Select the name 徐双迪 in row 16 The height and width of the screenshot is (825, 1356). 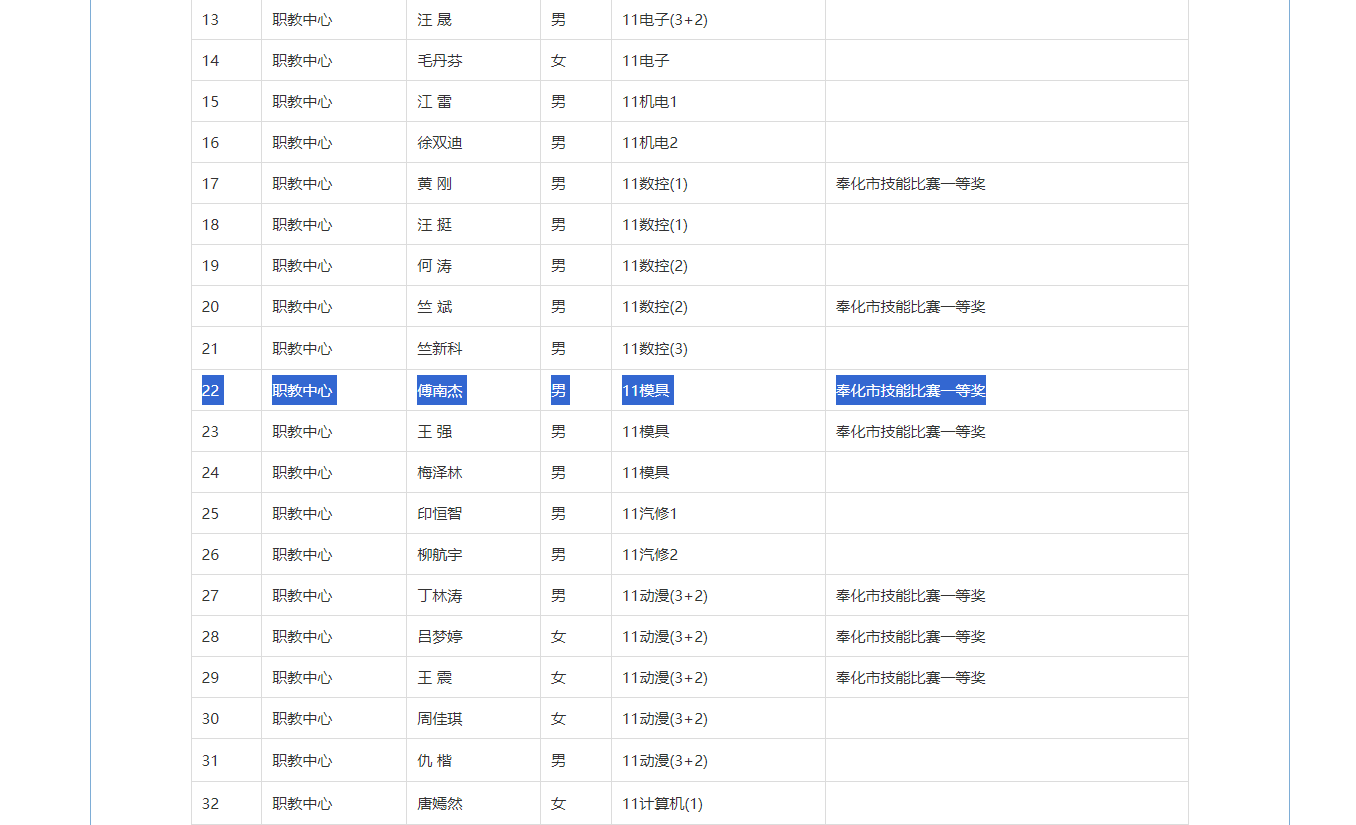440,143
